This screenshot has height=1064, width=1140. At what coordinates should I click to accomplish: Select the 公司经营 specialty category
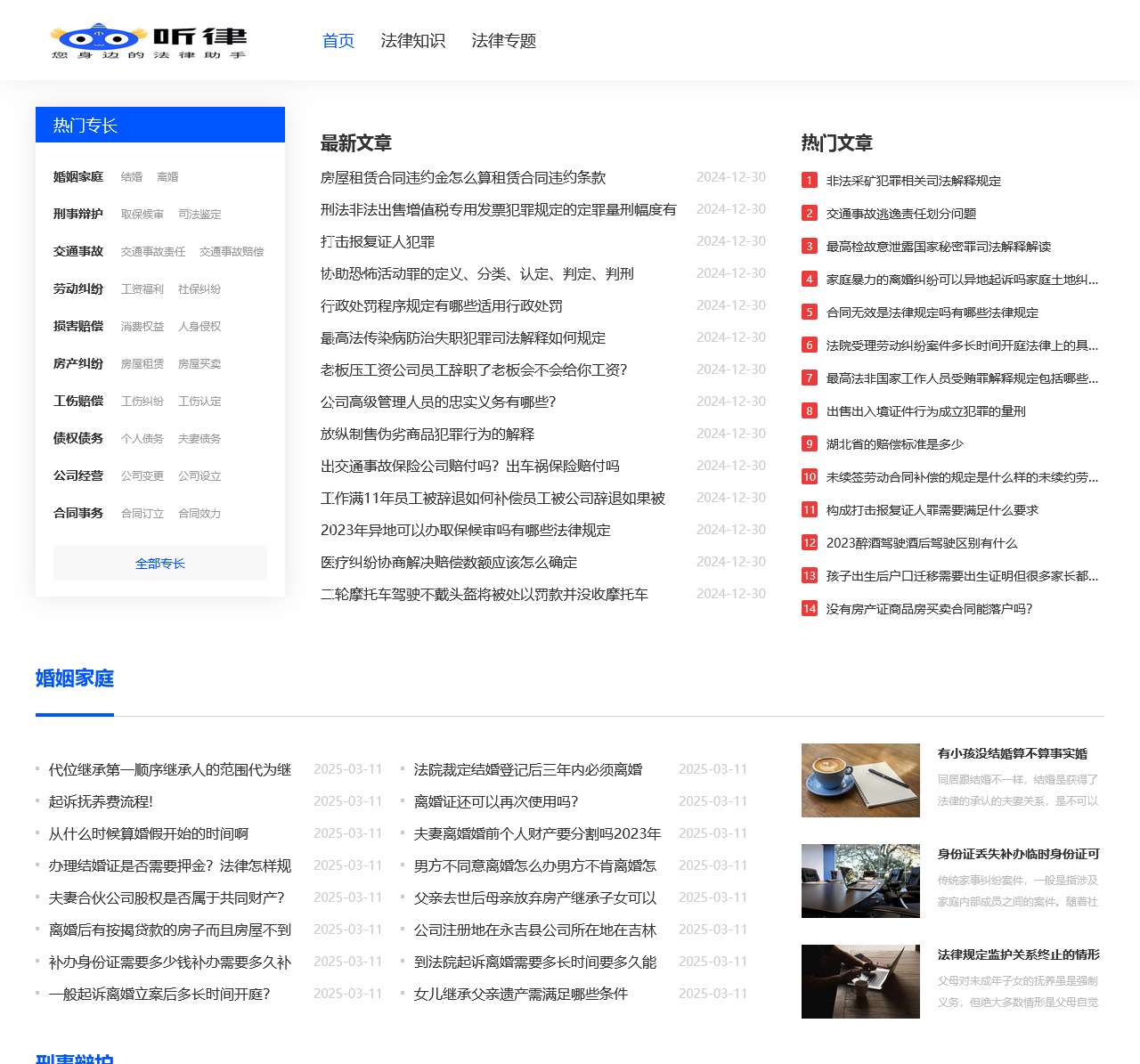click(78, 476)
